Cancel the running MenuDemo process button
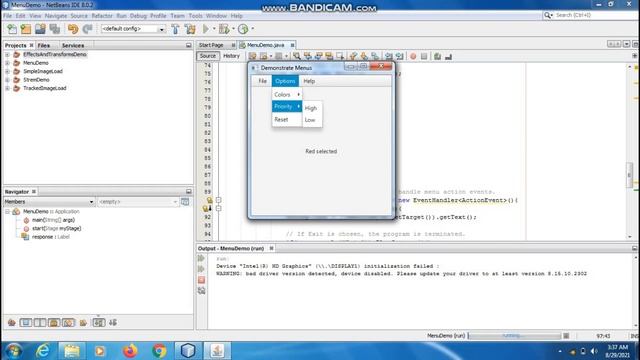Image resolution: width=640 pixels, height=360 pixels. point(566,336)
